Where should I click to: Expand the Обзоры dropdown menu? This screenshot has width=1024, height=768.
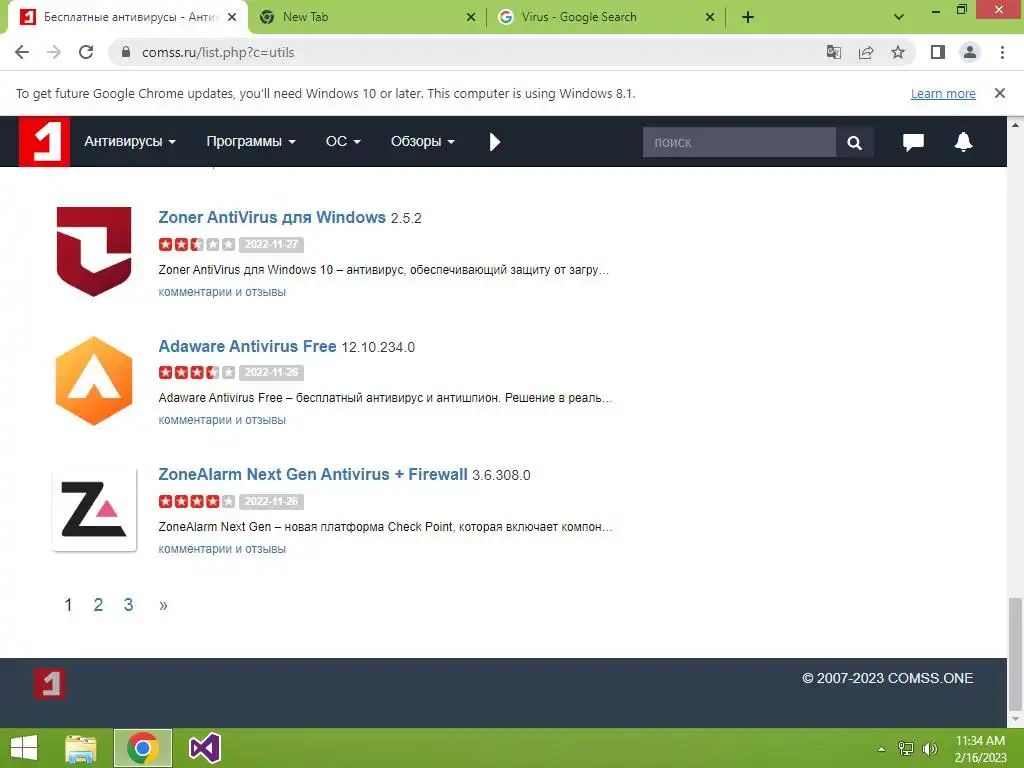pos(423,141)
